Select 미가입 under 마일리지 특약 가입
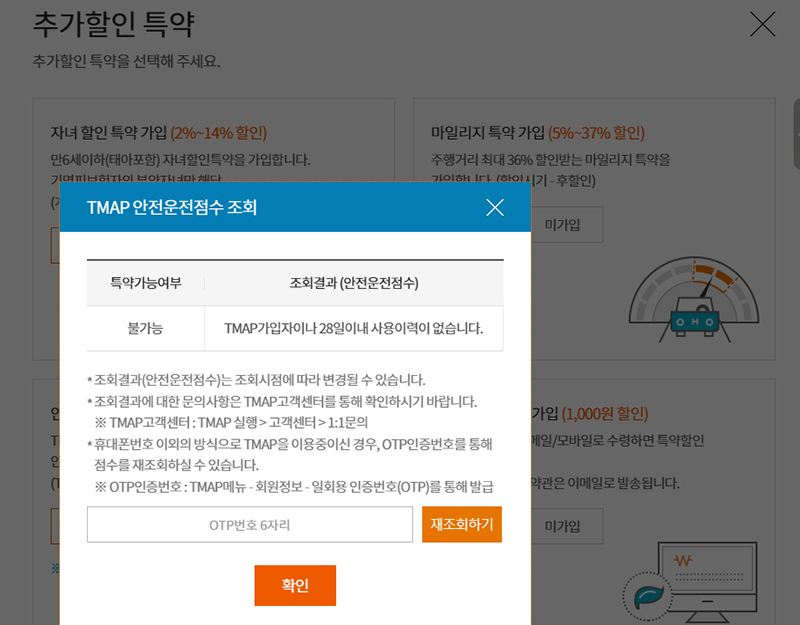 562,224
